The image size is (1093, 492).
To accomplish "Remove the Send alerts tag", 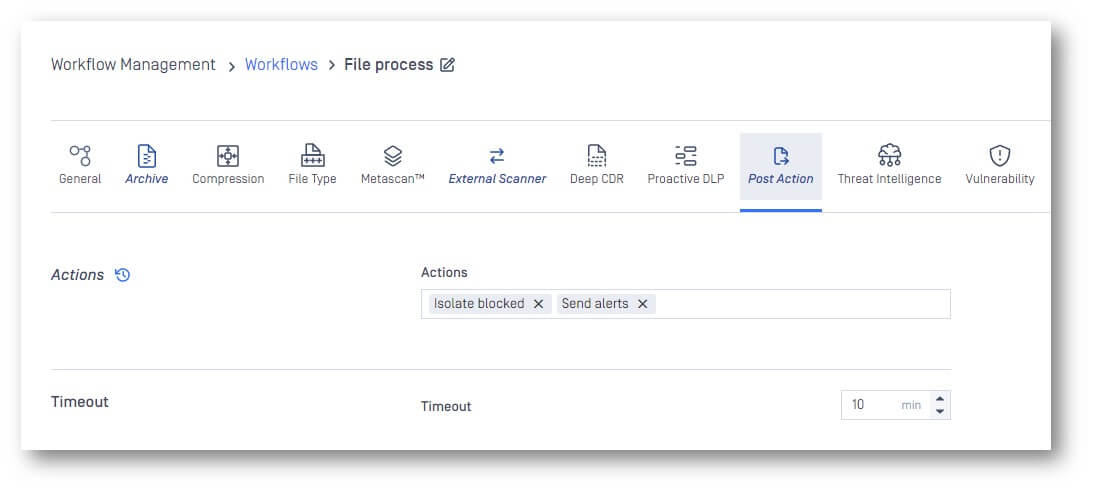I will click(643, 304).
